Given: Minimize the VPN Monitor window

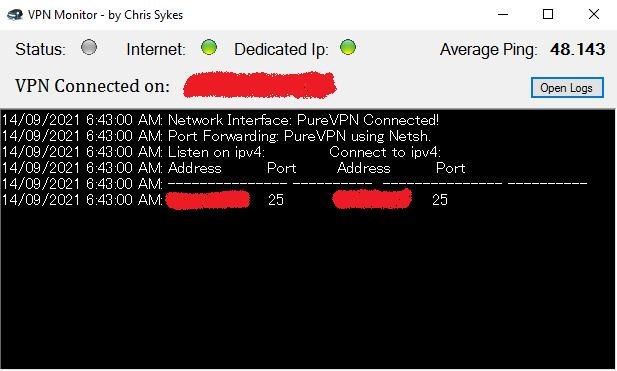Looking at the screenshot, I should click(503, 15).
